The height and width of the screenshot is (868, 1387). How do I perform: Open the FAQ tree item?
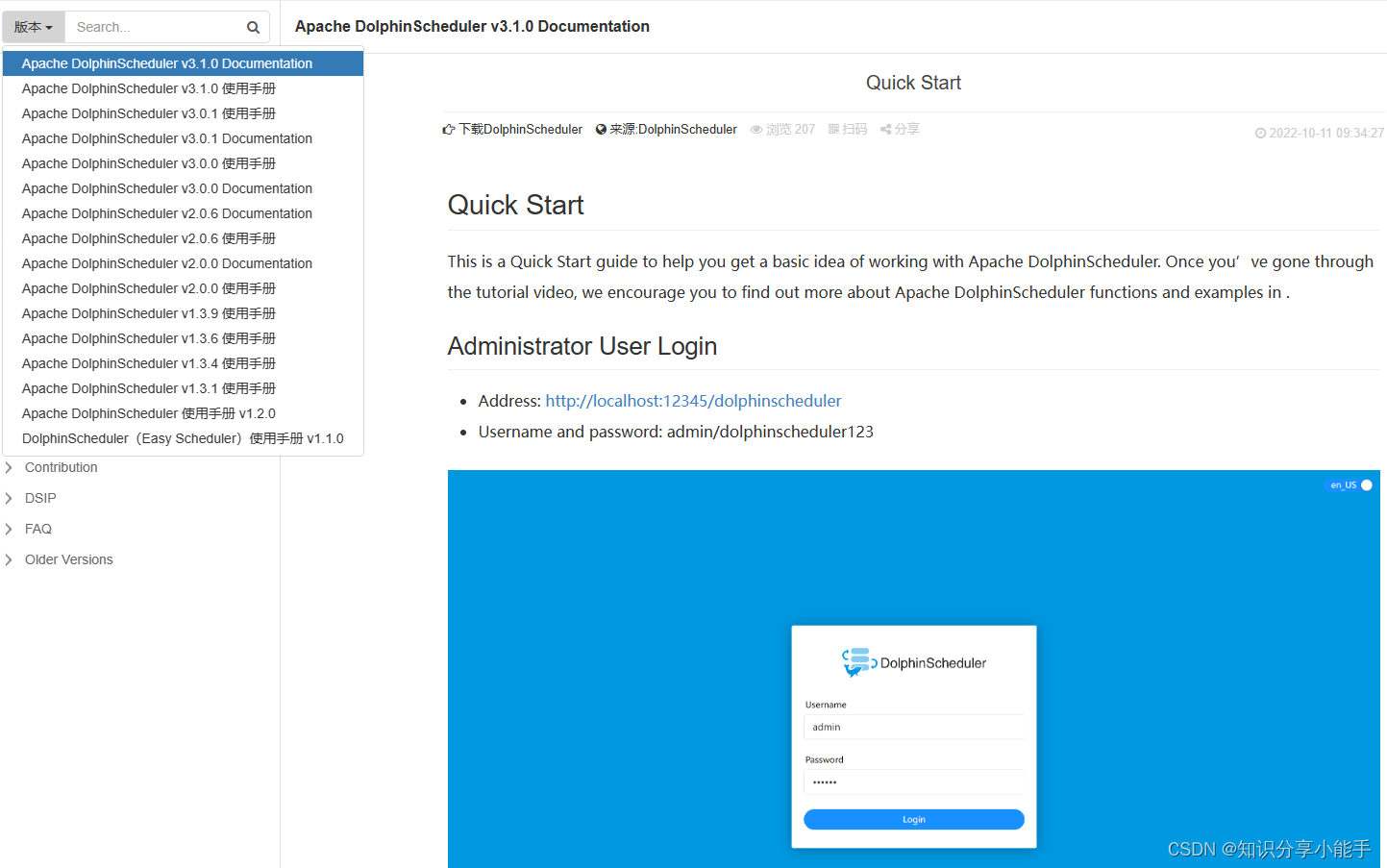[38, 529]
